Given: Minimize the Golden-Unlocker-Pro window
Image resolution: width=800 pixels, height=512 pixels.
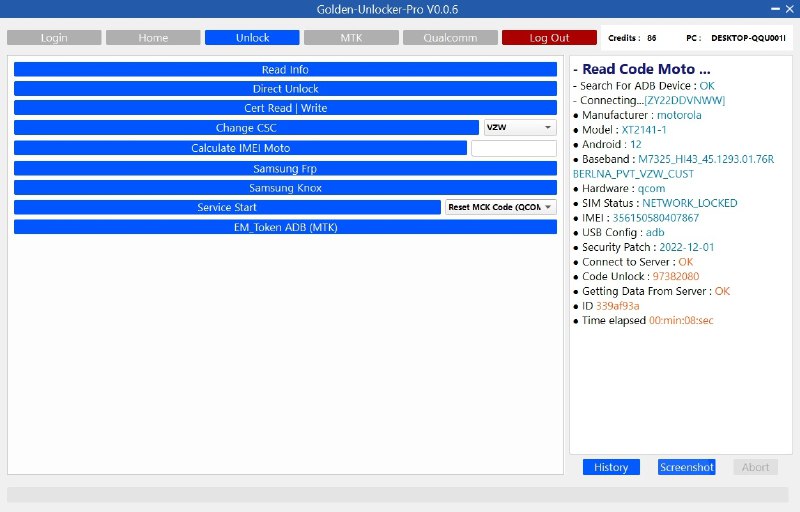Looking at the screenshot, I should click(775, 9).
